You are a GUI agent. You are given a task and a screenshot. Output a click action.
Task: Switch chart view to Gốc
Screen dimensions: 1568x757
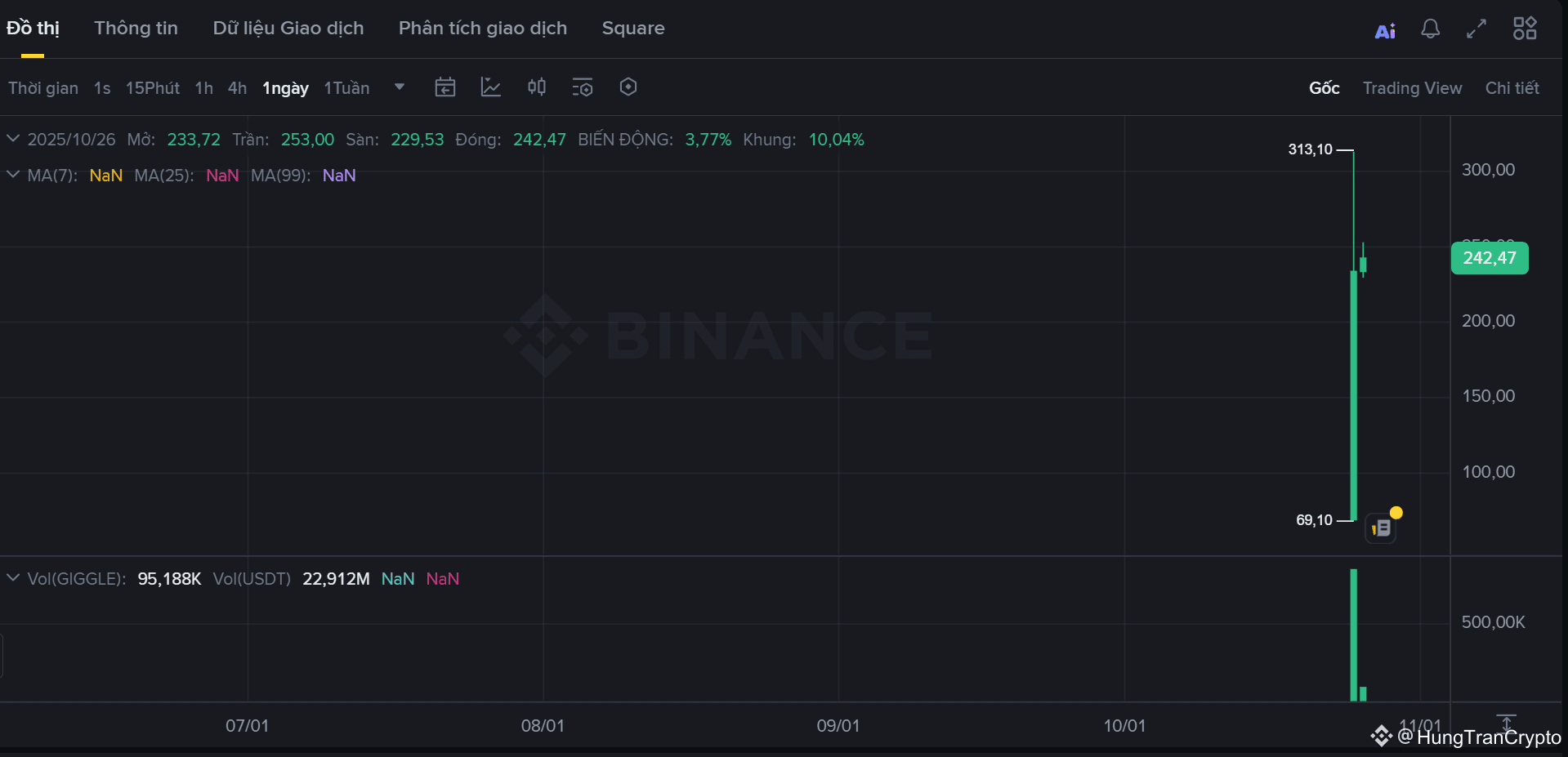coord(1324,88)
